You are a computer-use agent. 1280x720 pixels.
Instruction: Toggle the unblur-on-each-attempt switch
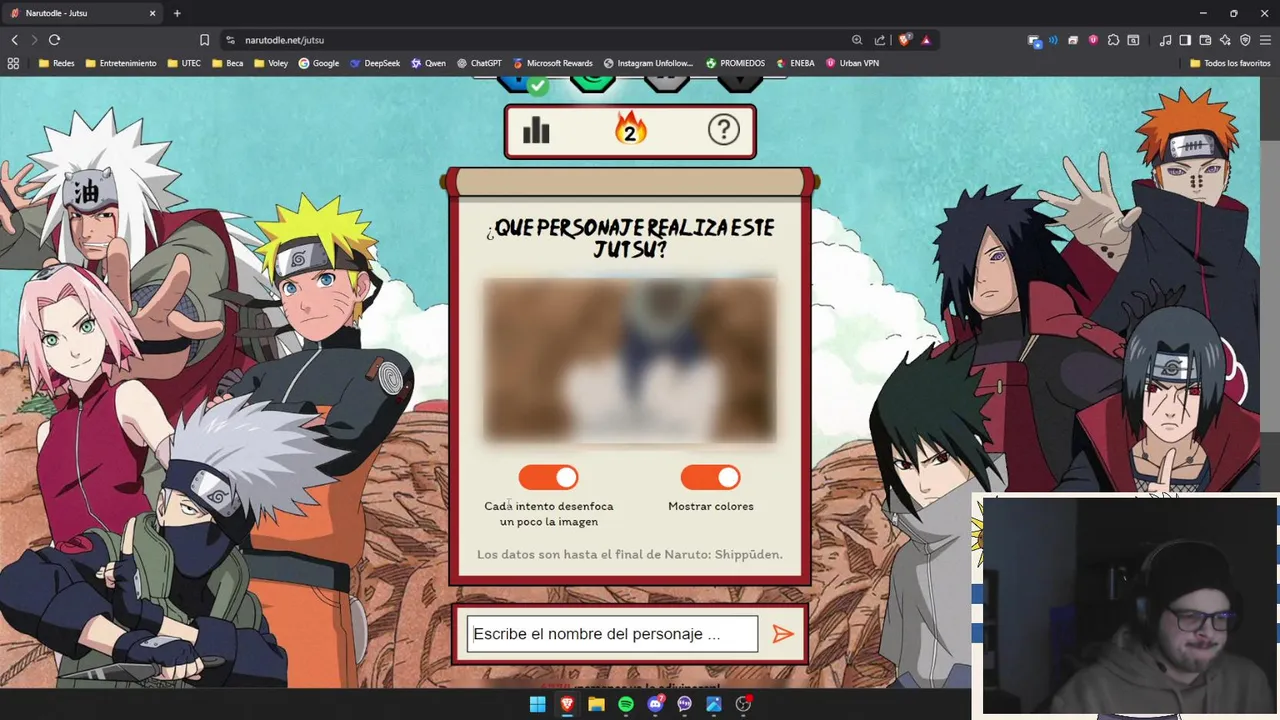click(x=548, y=477)
